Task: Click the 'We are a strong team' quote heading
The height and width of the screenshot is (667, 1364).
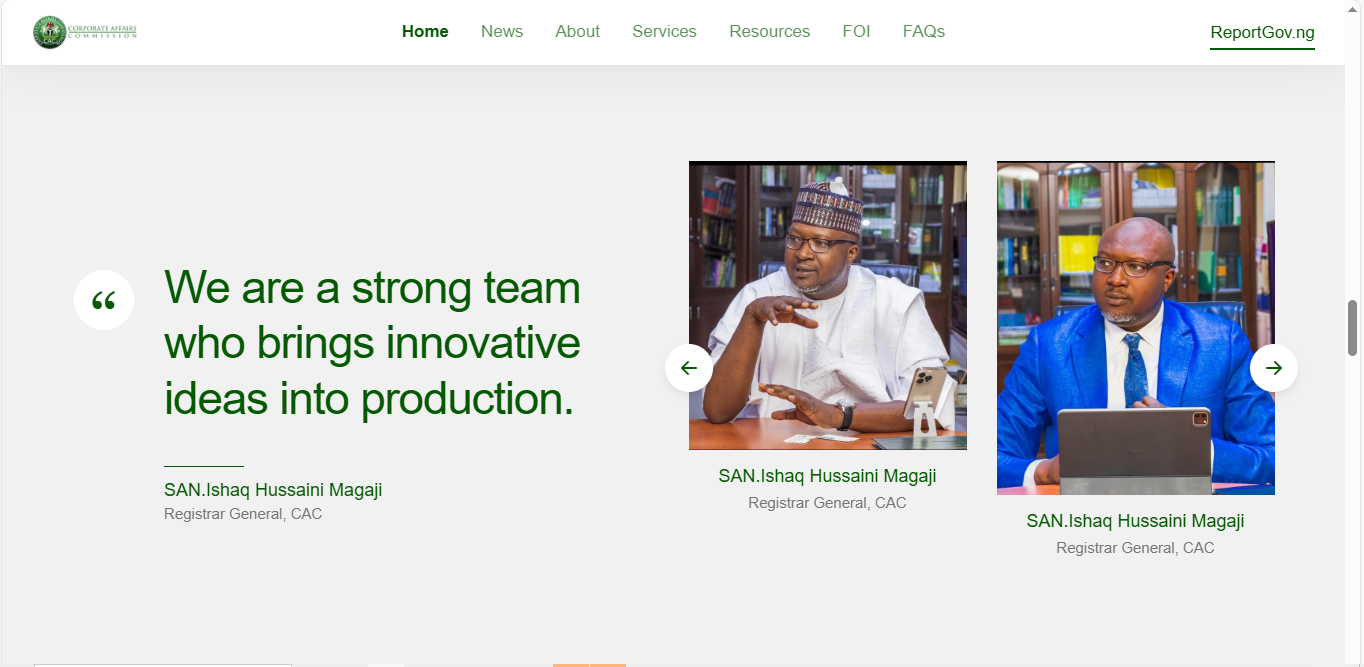Action: click(x=372, y=343)
